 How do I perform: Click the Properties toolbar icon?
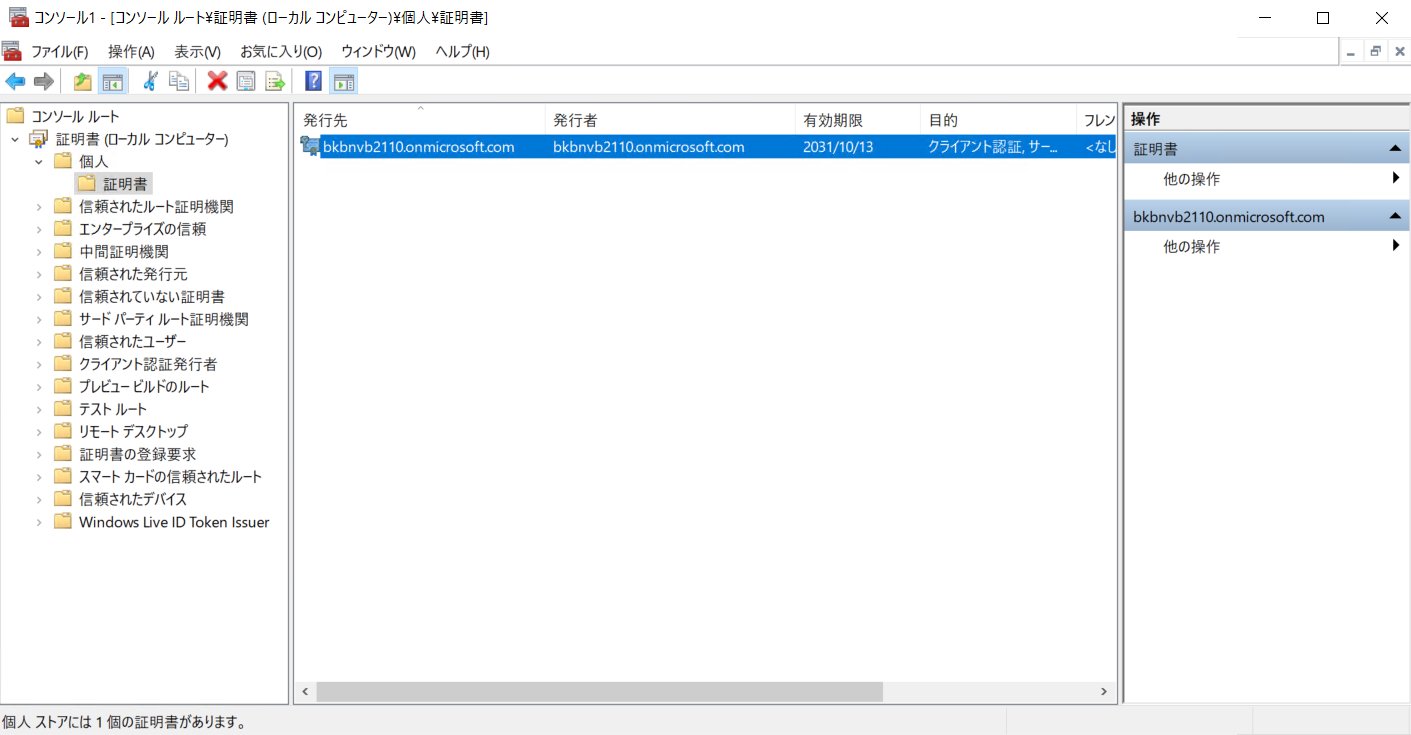[x=246, y=81]
